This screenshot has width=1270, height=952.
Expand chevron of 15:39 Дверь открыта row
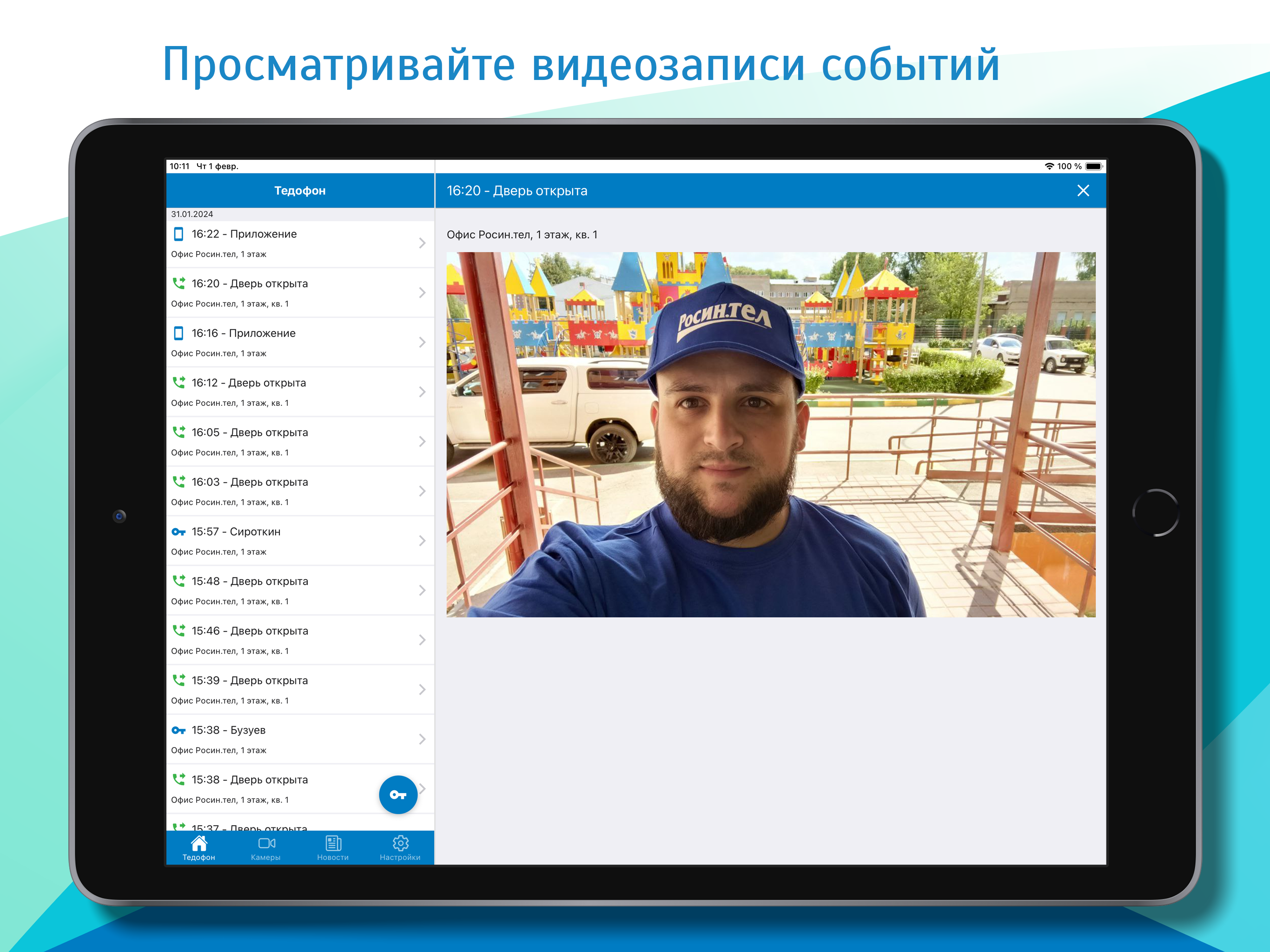(x=422, y=690)
